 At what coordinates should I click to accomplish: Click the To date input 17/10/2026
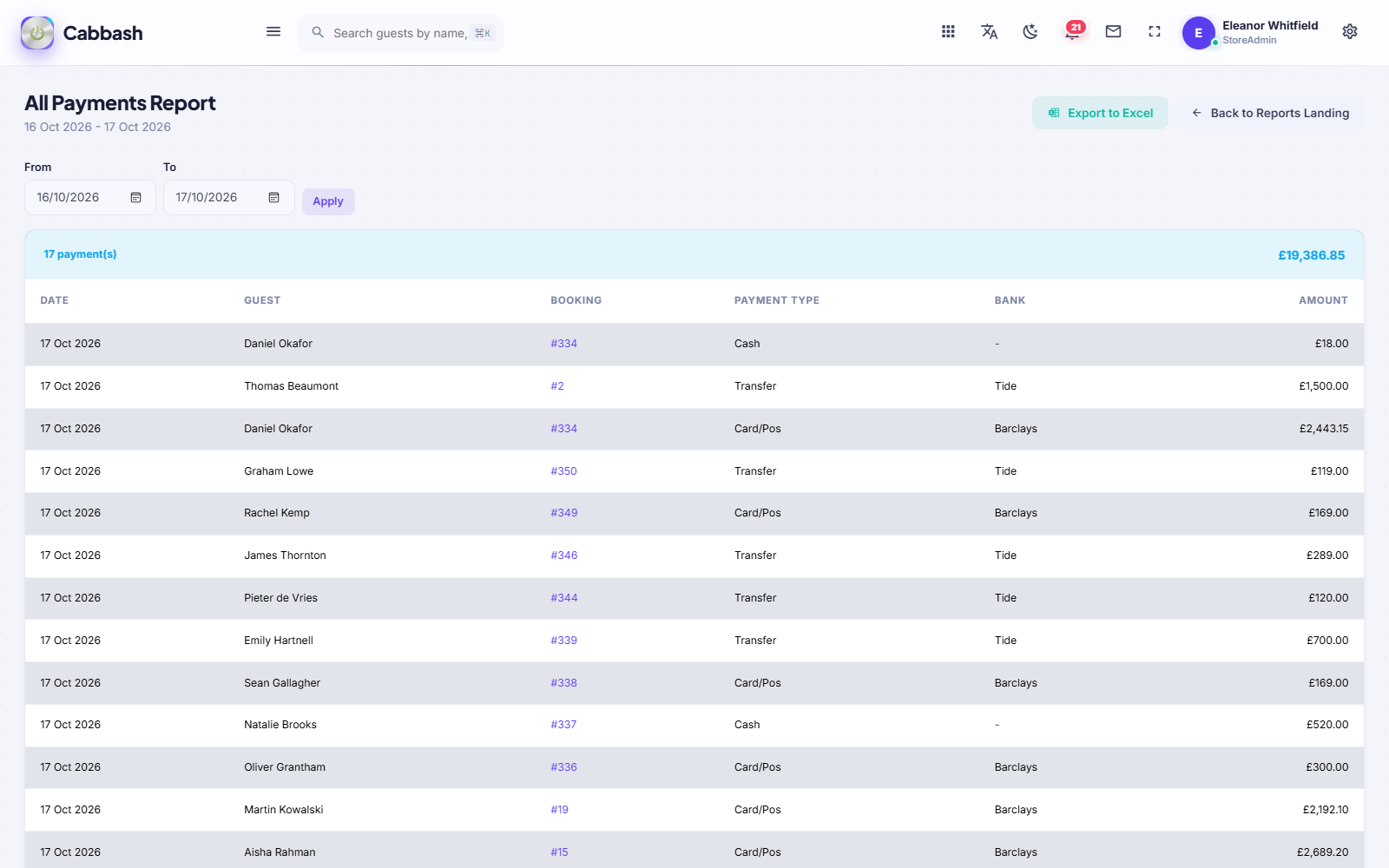tap(229, 198)
